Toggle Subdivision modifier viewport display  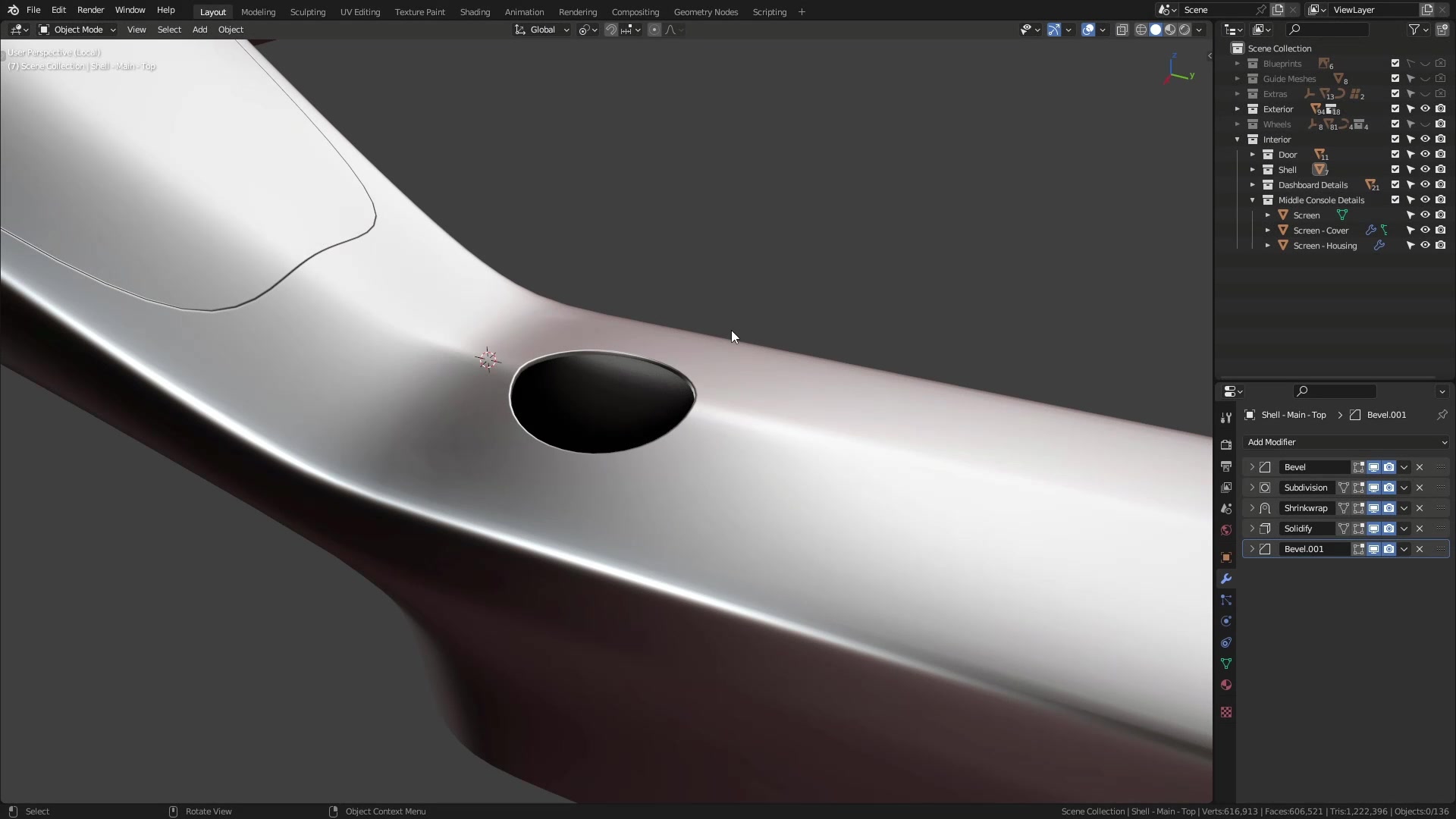(1373, 488)
